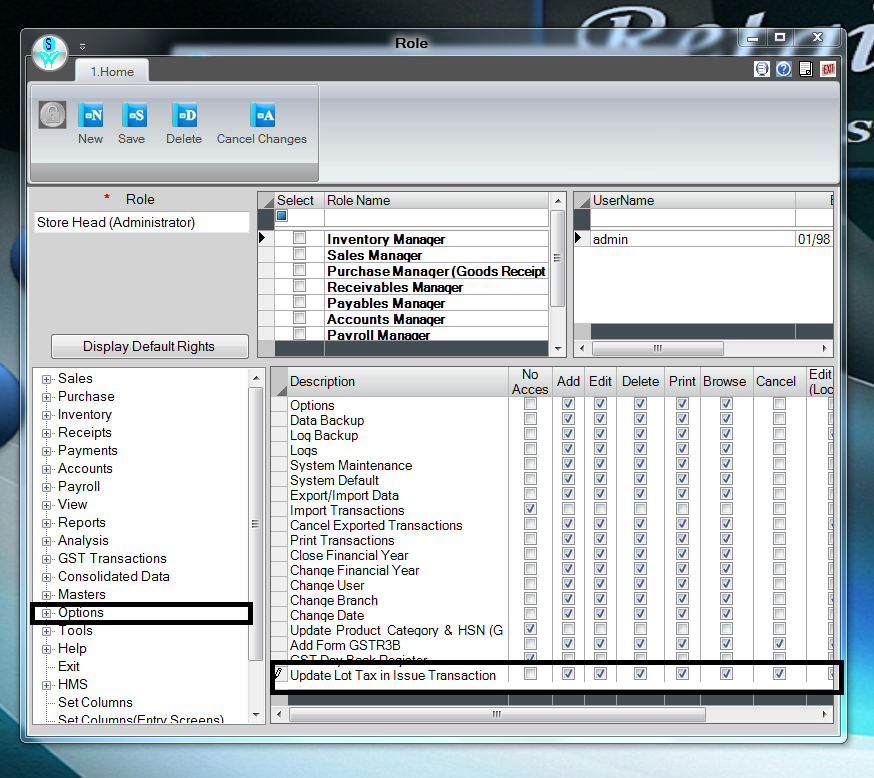
Task: Select Exit in the module tree
Action: pyautogui.click(x=69, y=667)
